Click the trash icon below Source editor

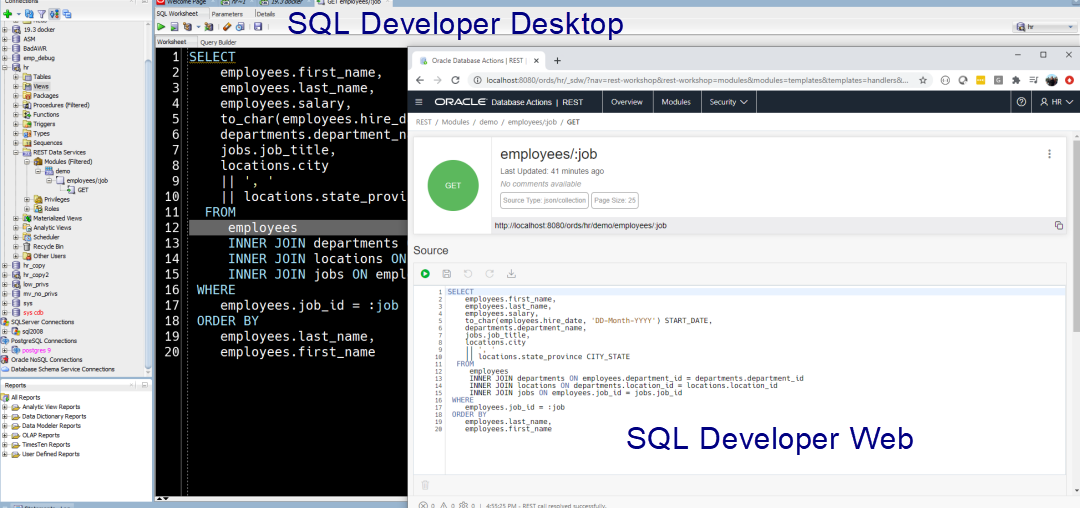(425, 485)
